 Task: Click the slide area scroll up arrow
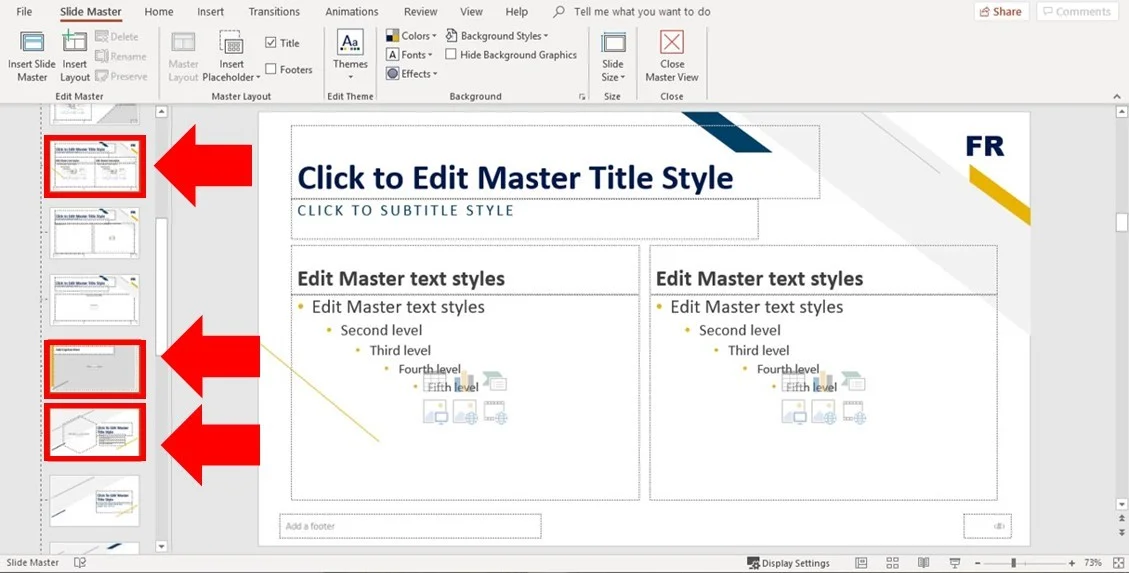point(1121,112)
